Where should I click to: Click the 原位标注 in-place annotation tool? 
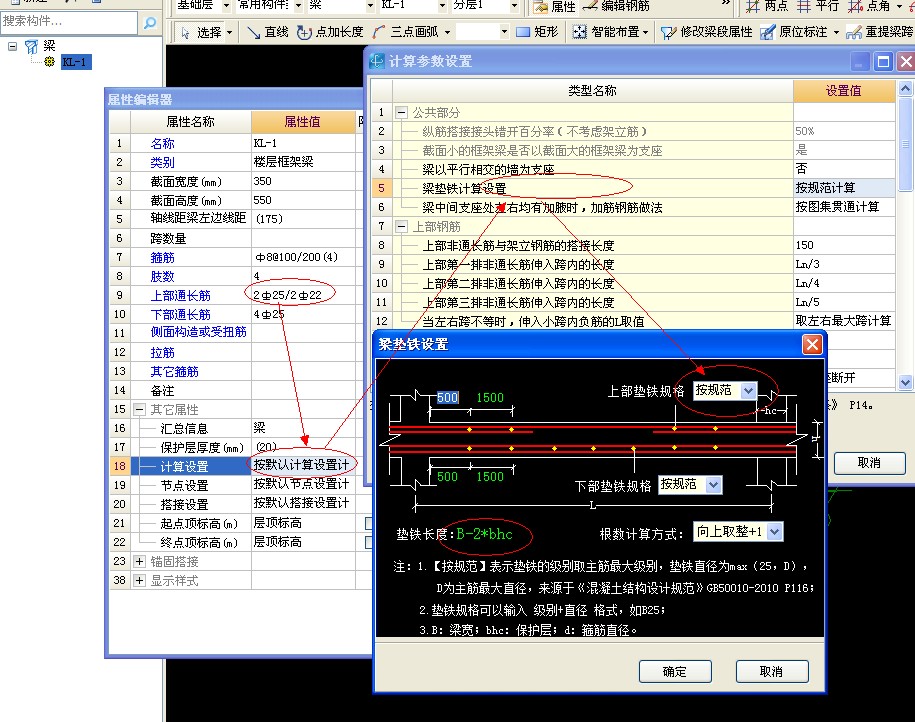[x=794, y=32]
